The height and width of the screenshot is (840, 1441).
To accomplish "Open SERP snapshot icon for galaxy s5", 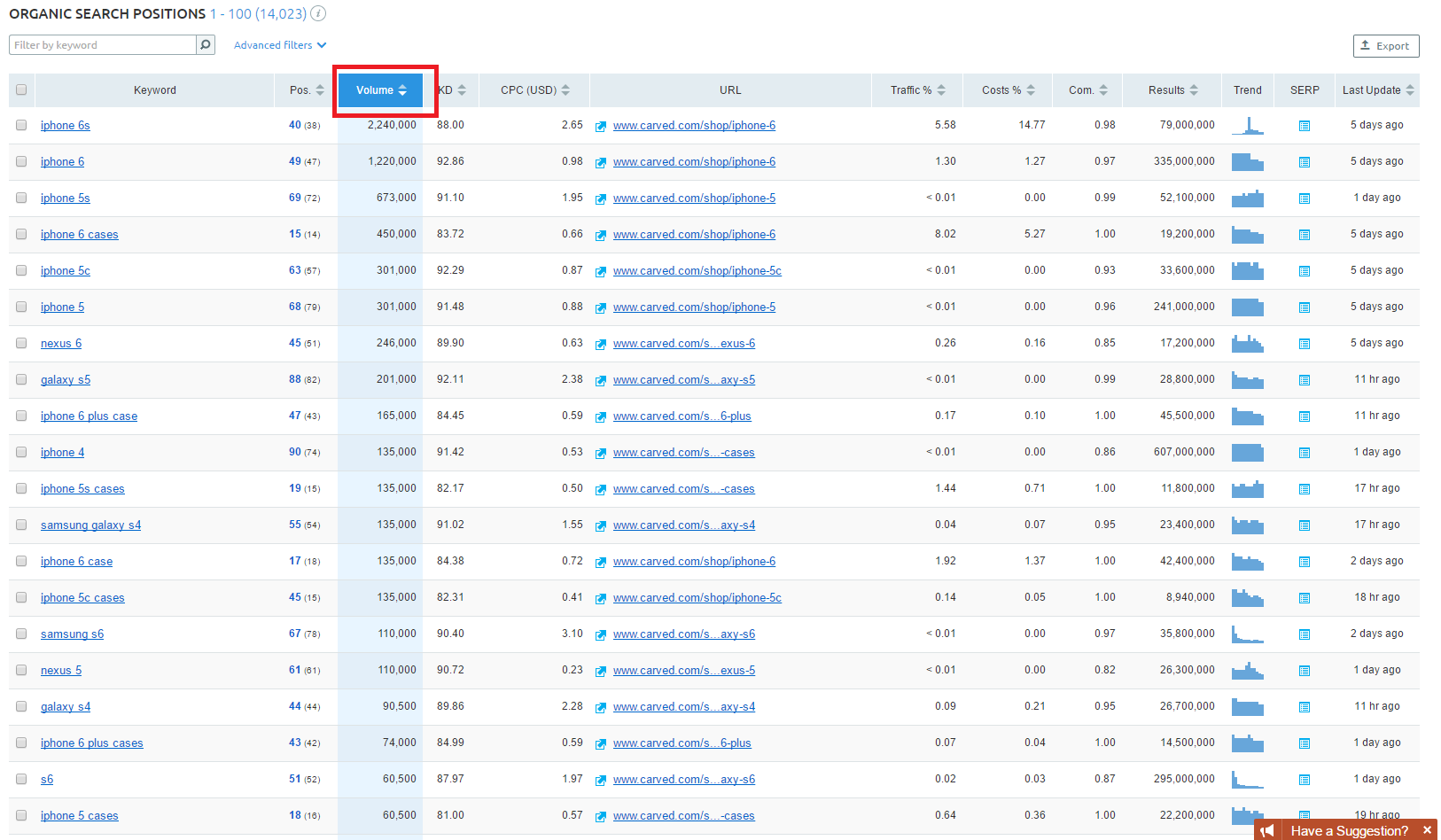I will pyautogui.click(x=1304, y=380).
